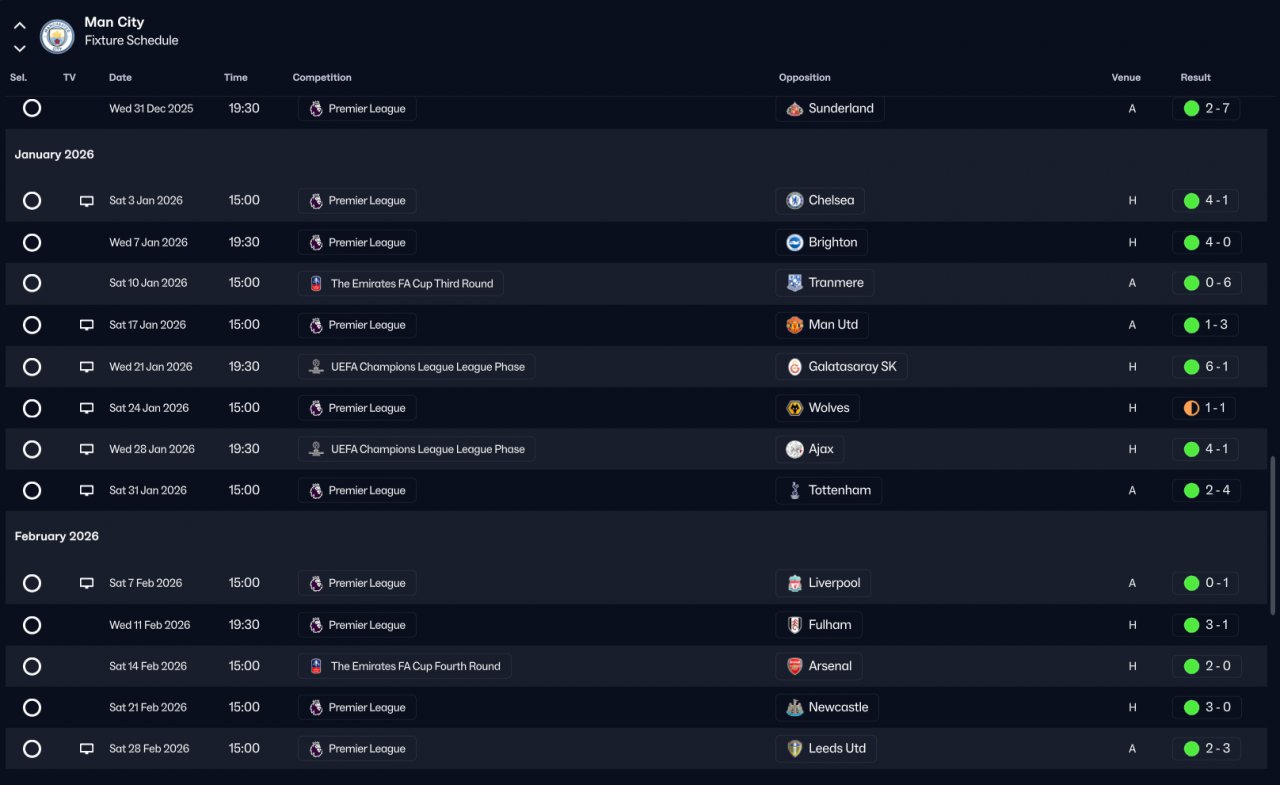Screen dimensions: 1280x785
Task: Click the Galatasaray SK crest icon
Action: click(x=794, y=367)
